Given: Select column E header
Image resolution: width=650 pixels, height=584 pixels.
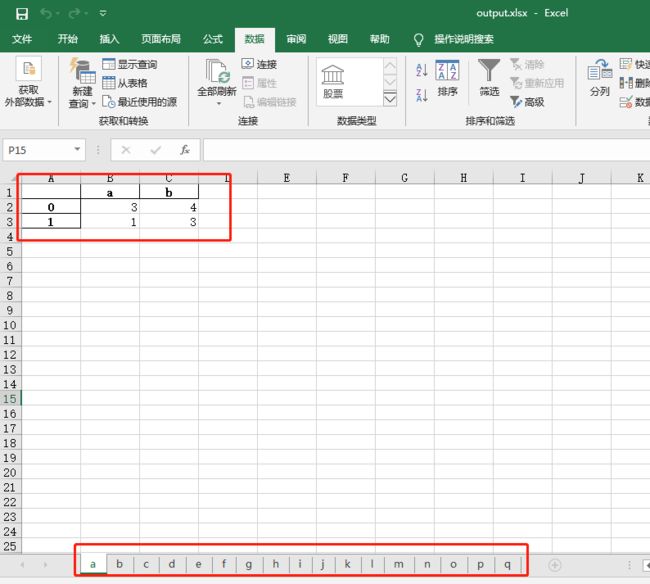Looking at the screenshot, I should click(x=286, y=178).
